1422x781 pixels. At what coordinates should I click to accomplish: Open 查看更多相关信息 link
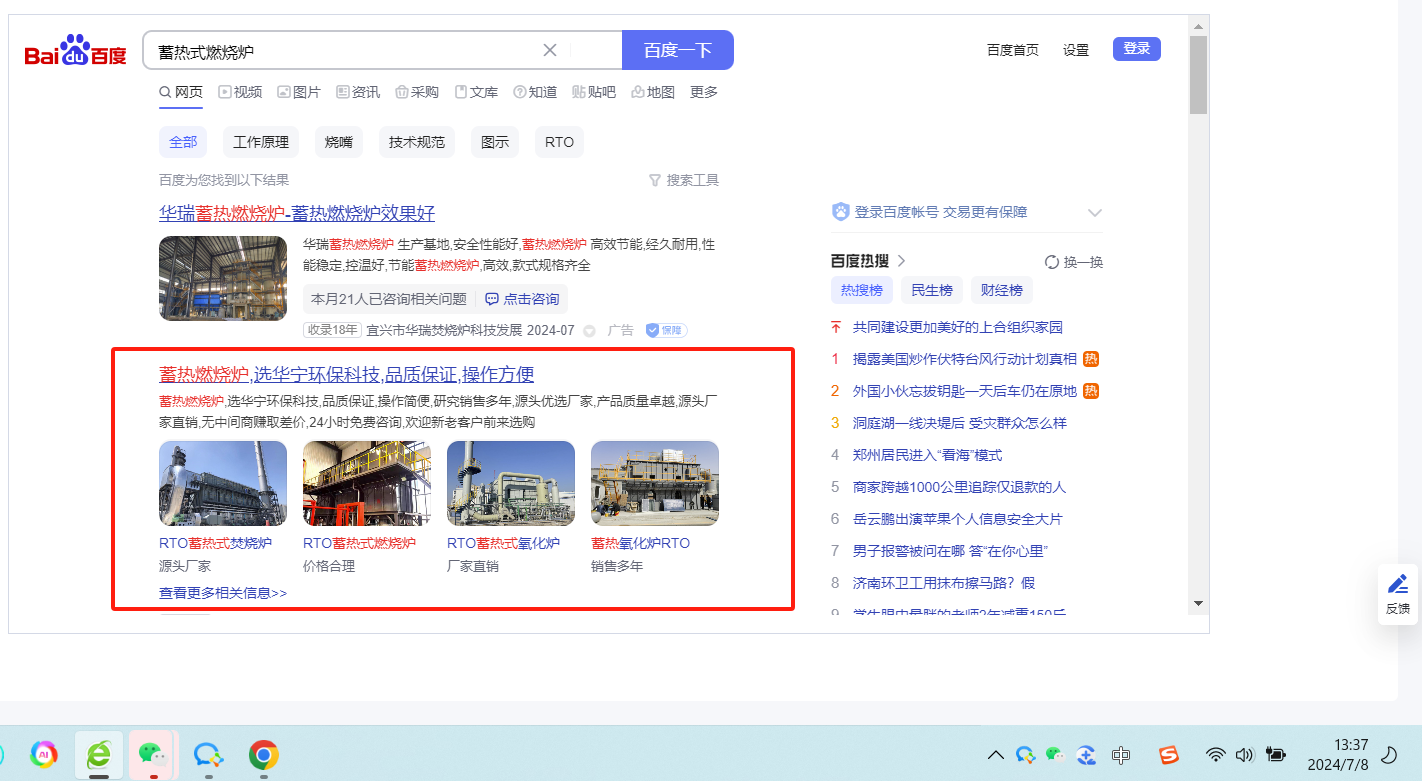click(223, 593)
